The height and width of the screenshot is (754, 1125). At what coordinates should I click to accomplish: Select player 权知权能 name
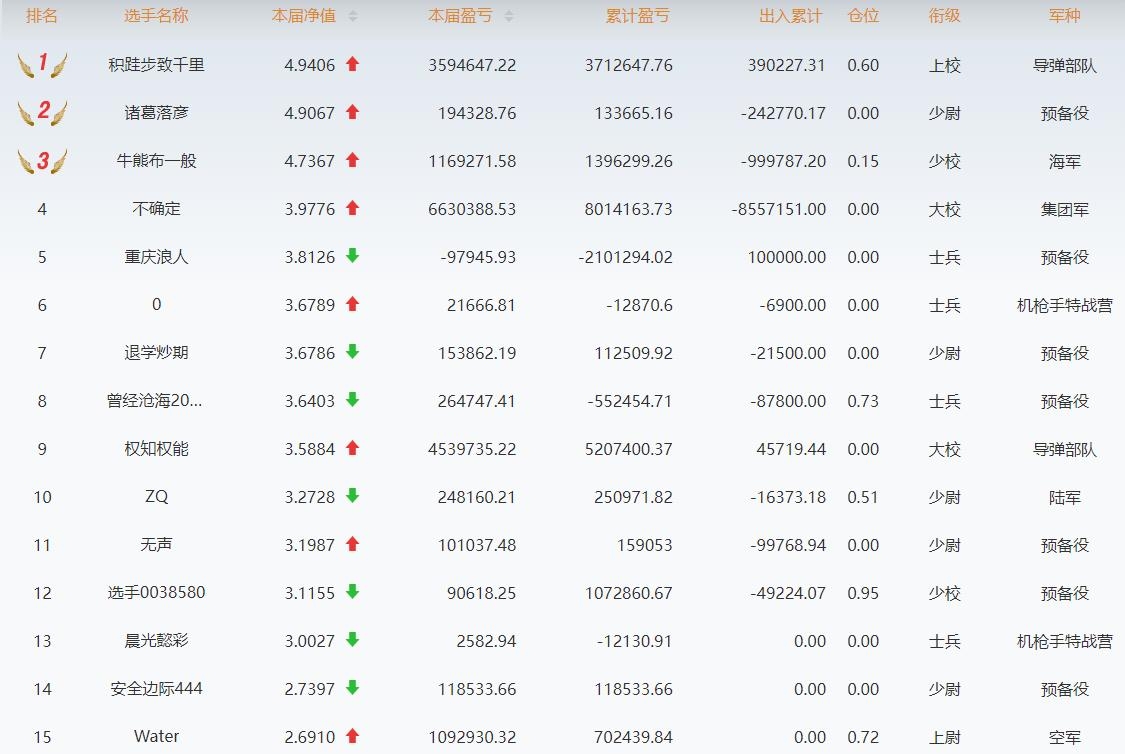(156, 449)
